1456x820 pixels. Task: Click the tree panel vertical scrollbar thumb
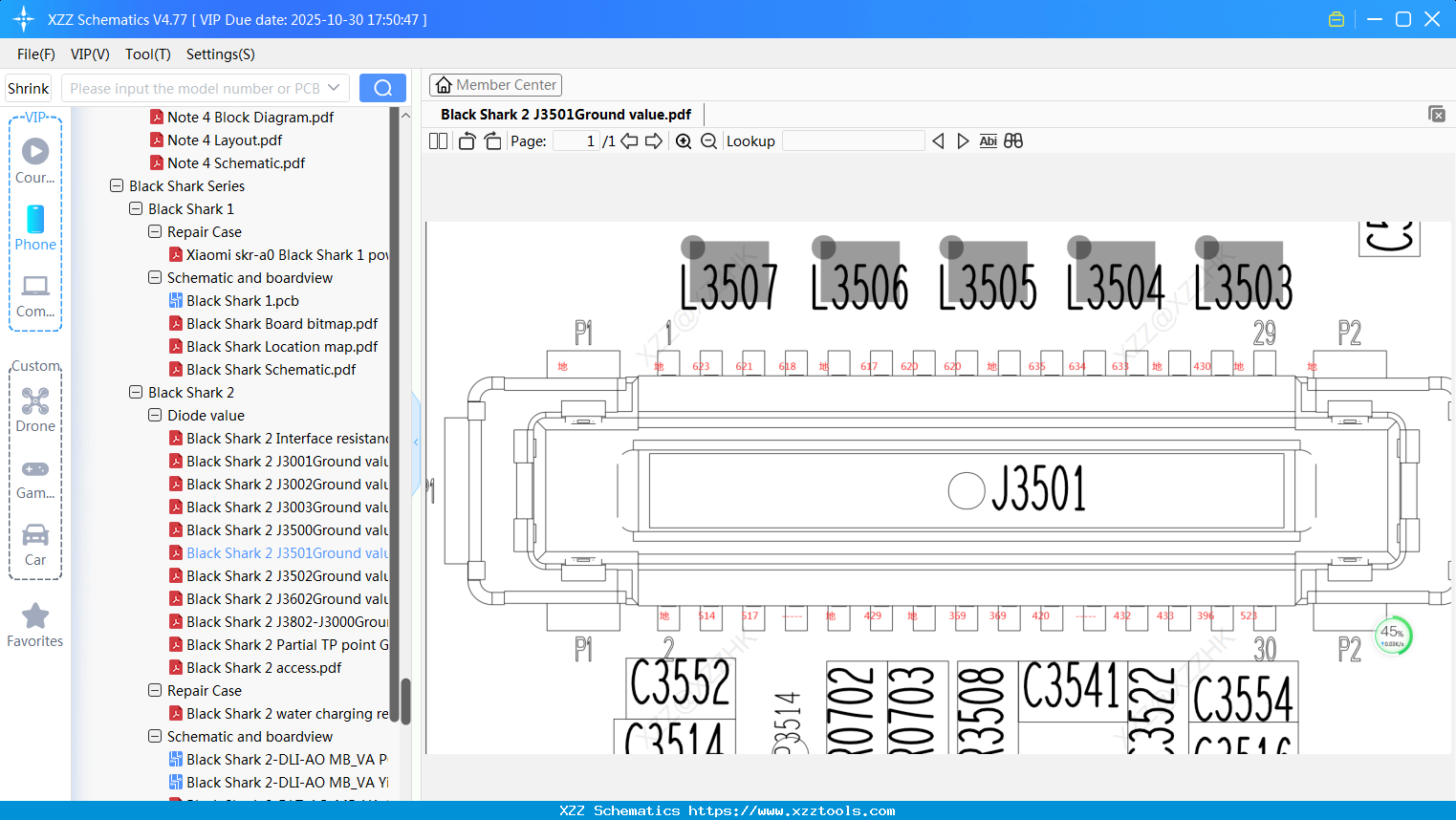pyautogui.click(x=405, y=701)
